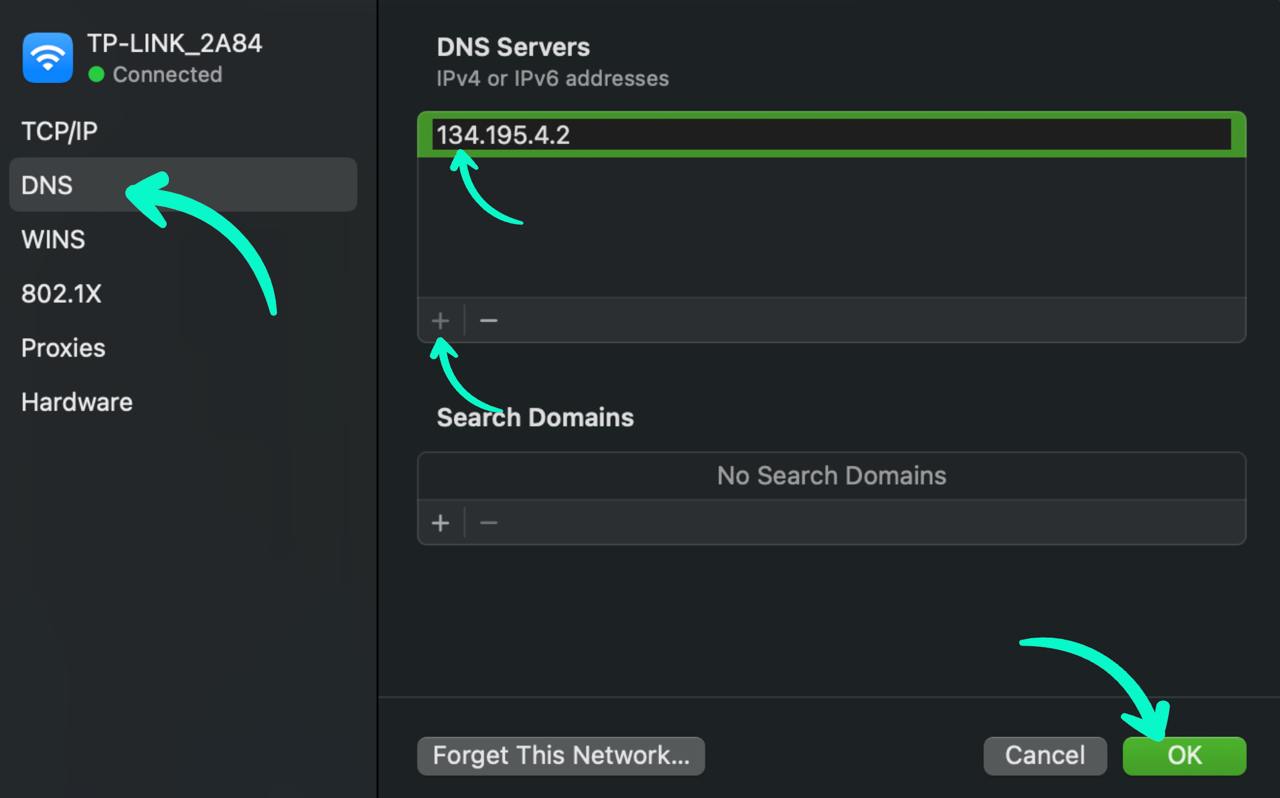This screenshot has width=1280, height=798.
Task: Click the search domains minus button
Action: click(488, 523)
